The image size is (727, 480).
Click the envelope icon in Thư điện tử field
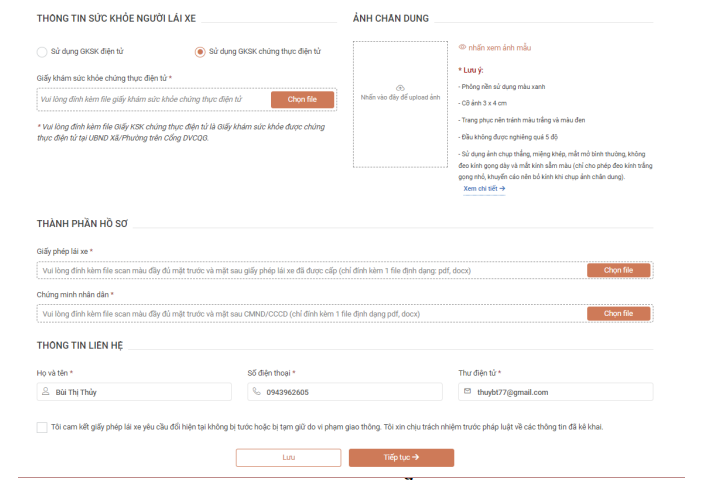point(466,392)
